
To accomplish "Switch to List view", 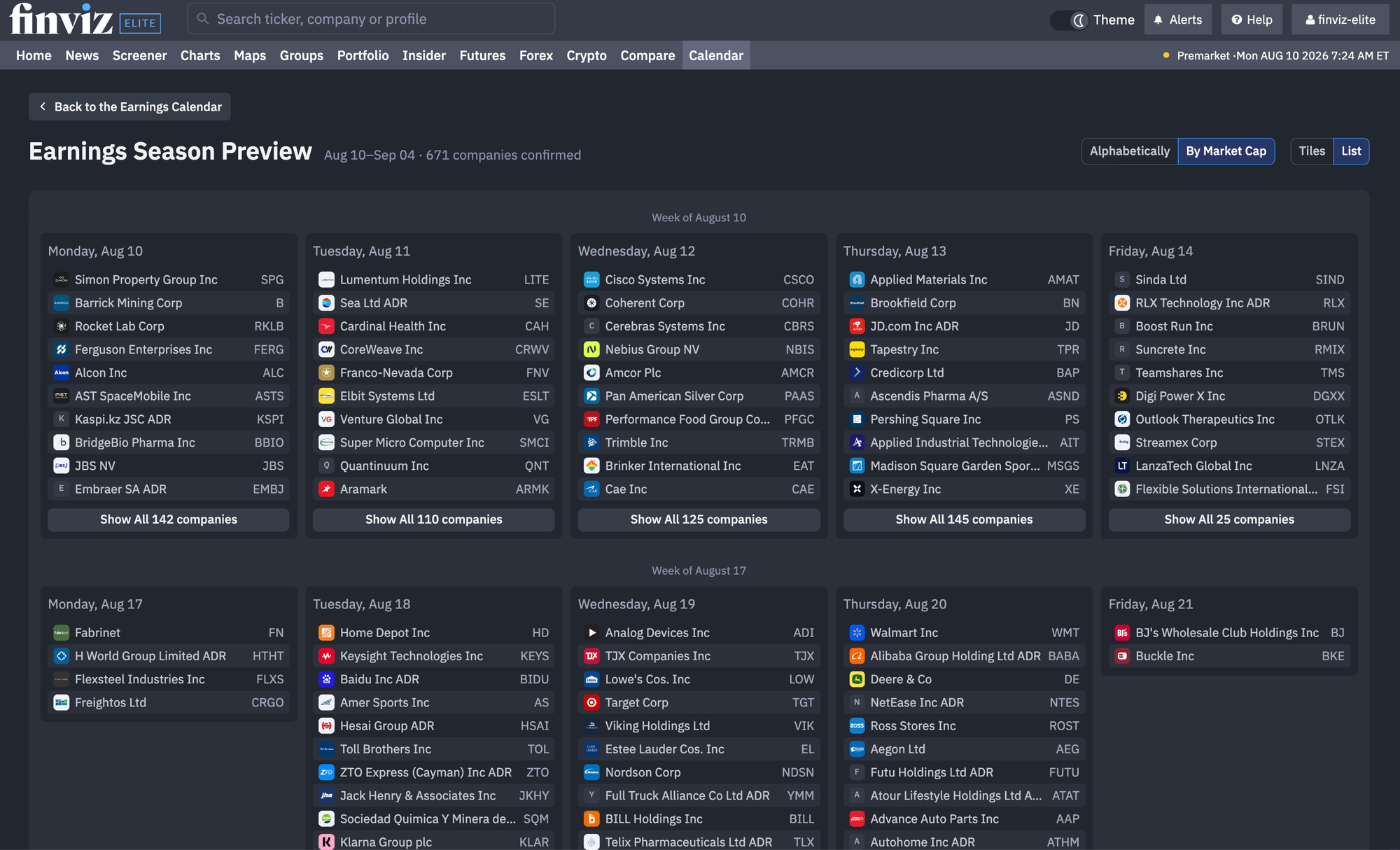I will 1351,151.
